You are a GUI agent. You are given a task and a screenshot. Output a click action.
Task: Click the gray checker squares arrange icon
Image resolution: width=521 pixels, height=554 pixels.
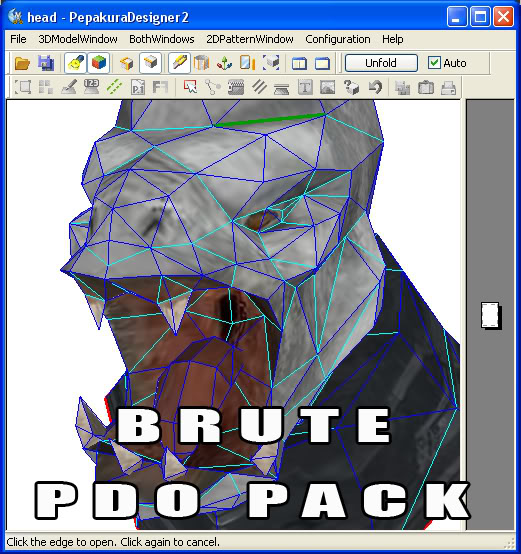[46, 87]
